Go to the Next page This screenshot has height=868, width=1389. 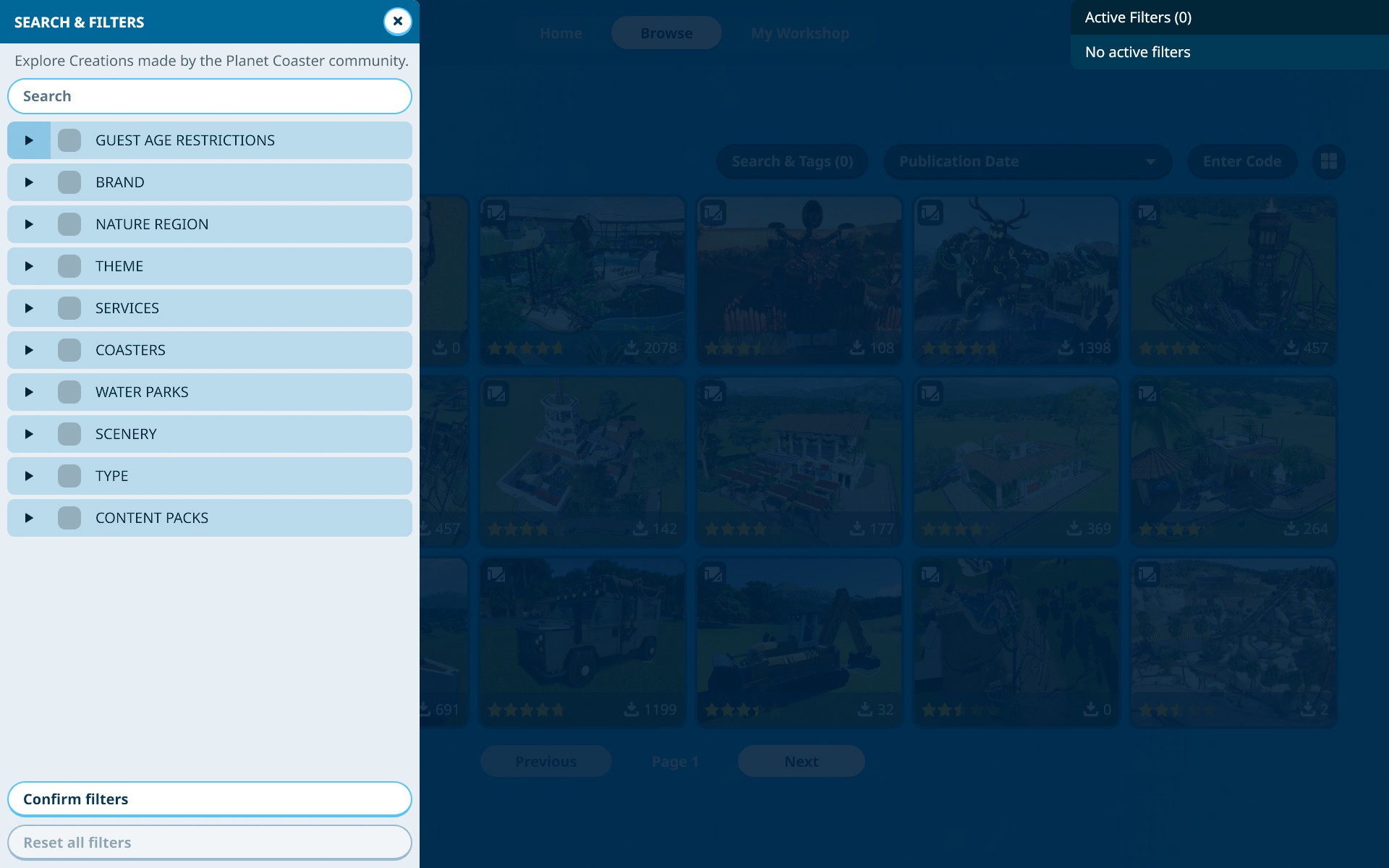pyautogui.click(x=802, y=762)
